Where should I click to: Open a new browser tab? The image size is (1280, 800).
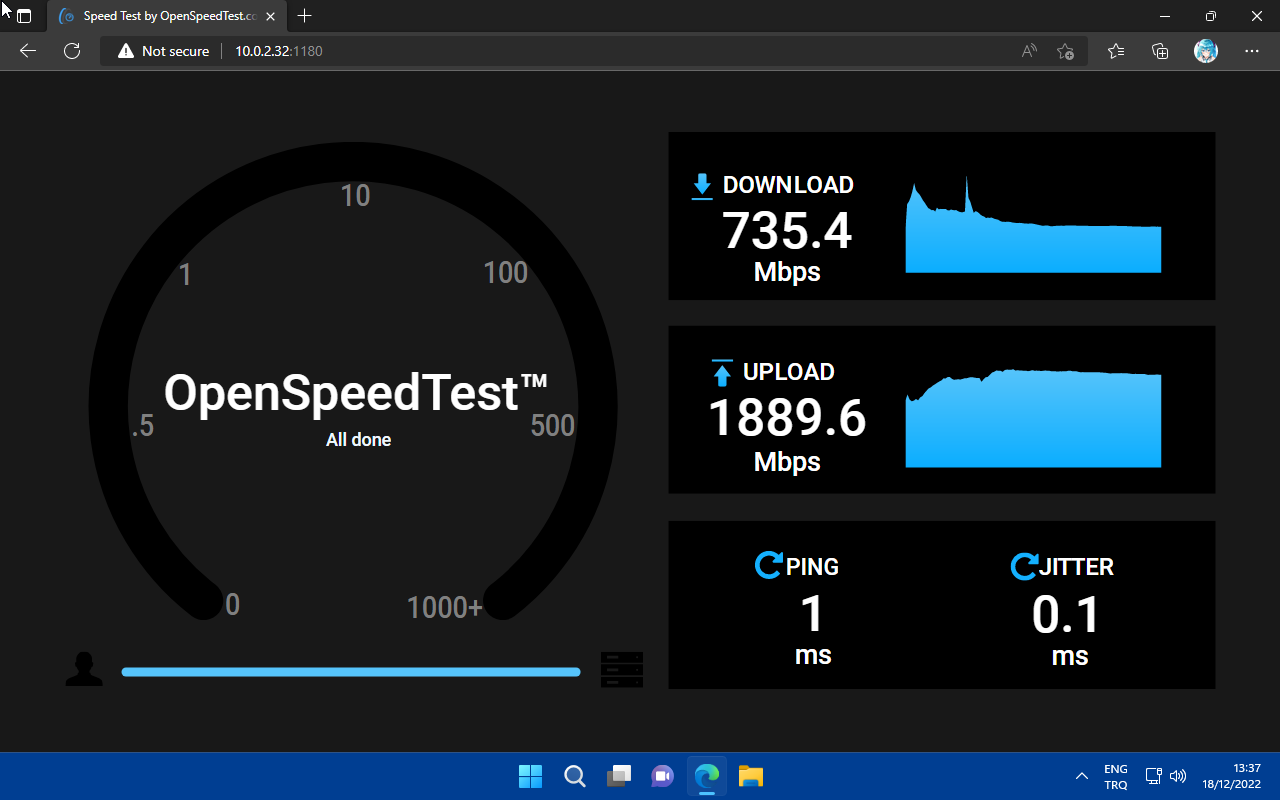point(305,16)
